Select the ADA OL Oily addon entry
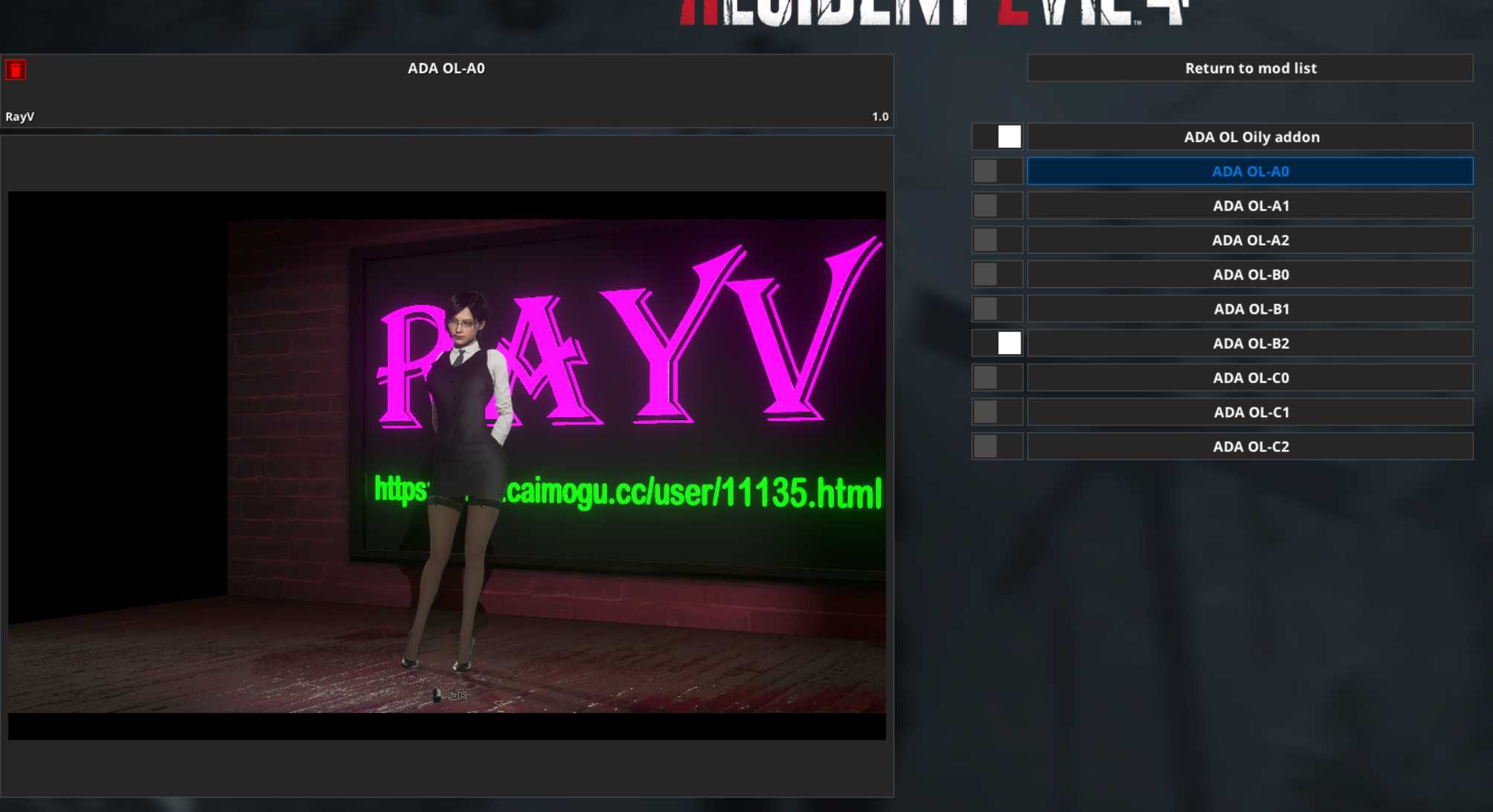 point(1250,137)
